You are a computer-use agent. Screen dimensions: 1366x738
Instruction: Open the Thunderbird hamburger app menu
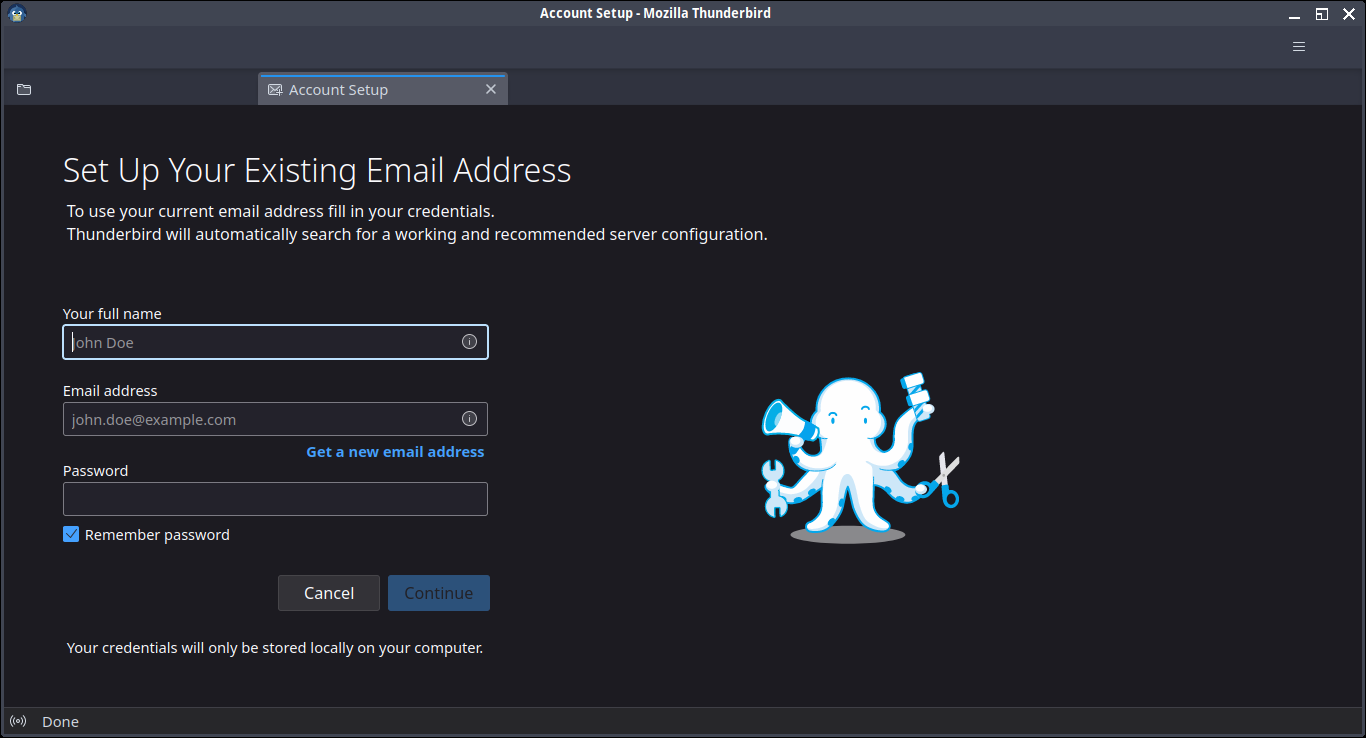[1299, 46]
